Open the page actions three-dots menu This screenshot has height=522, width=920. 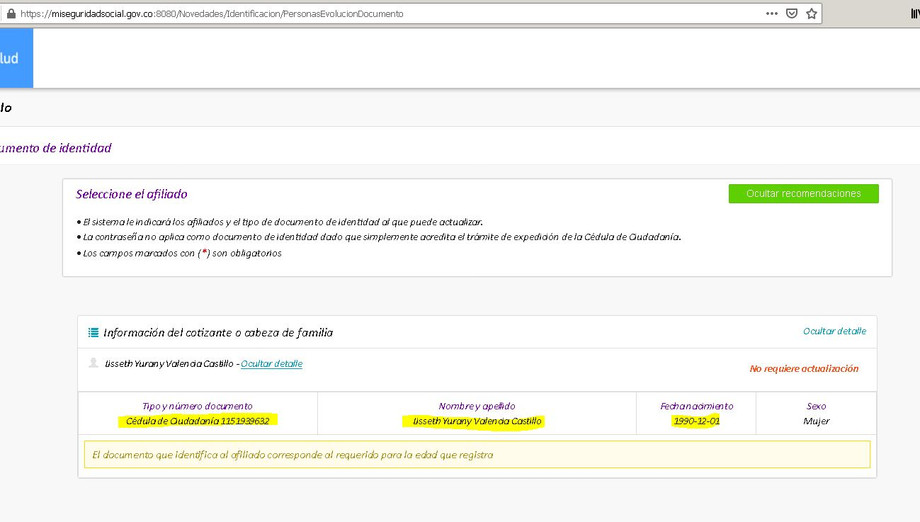pos(771,14)
